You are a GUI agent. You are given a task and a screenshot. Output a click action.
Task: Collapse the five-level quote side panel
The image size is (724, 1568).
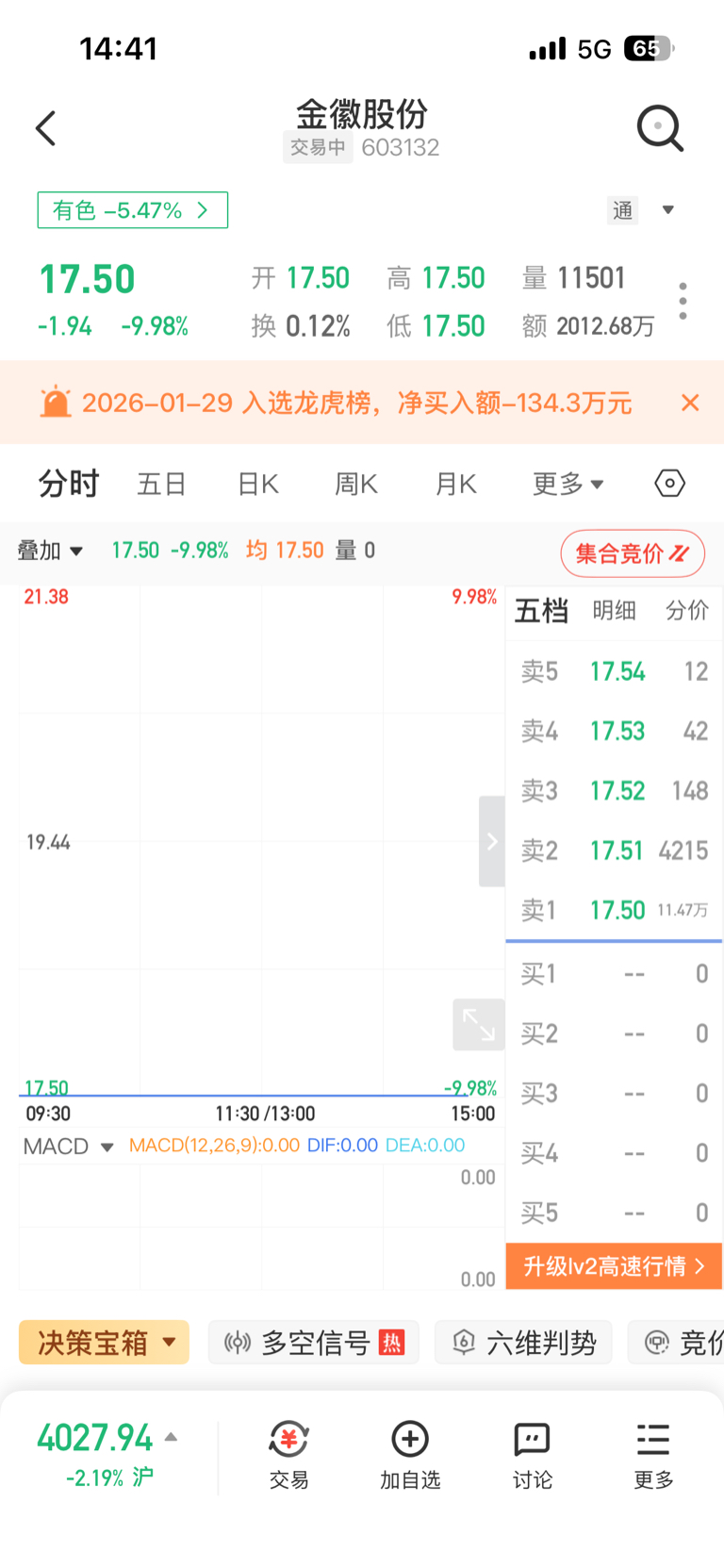coord(491,841)
